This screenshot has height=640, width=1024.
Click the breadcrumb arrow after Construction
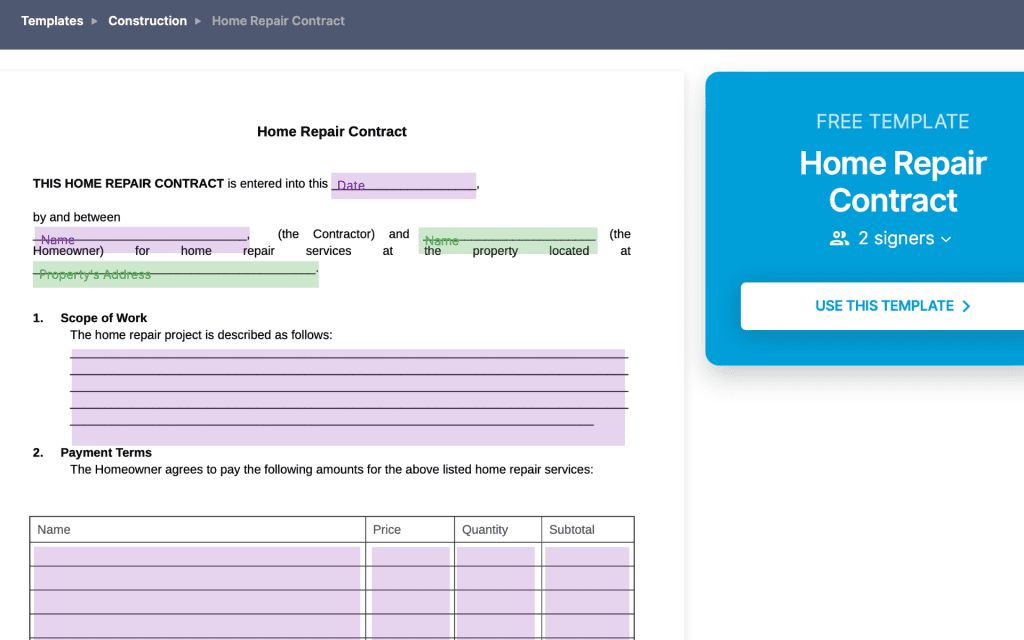pyautogui.click(x=199, y=21)
